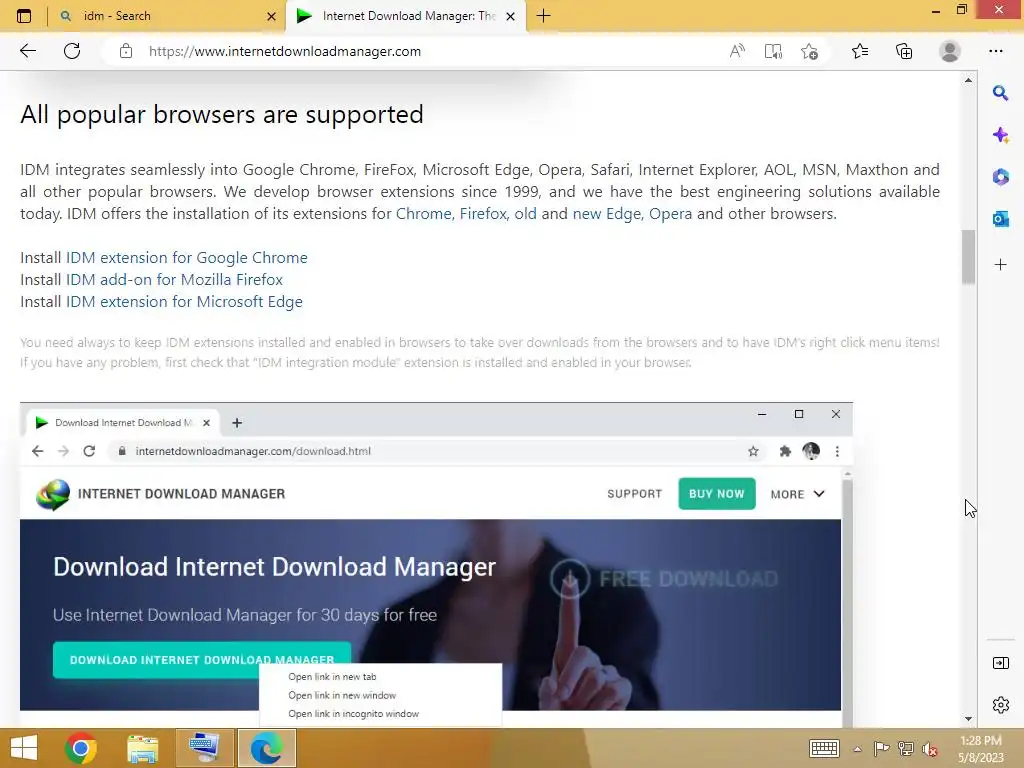Install IDM extension for Google Chrome
1024x768 pixels.
pyautogui.click(x=187, y=257)
